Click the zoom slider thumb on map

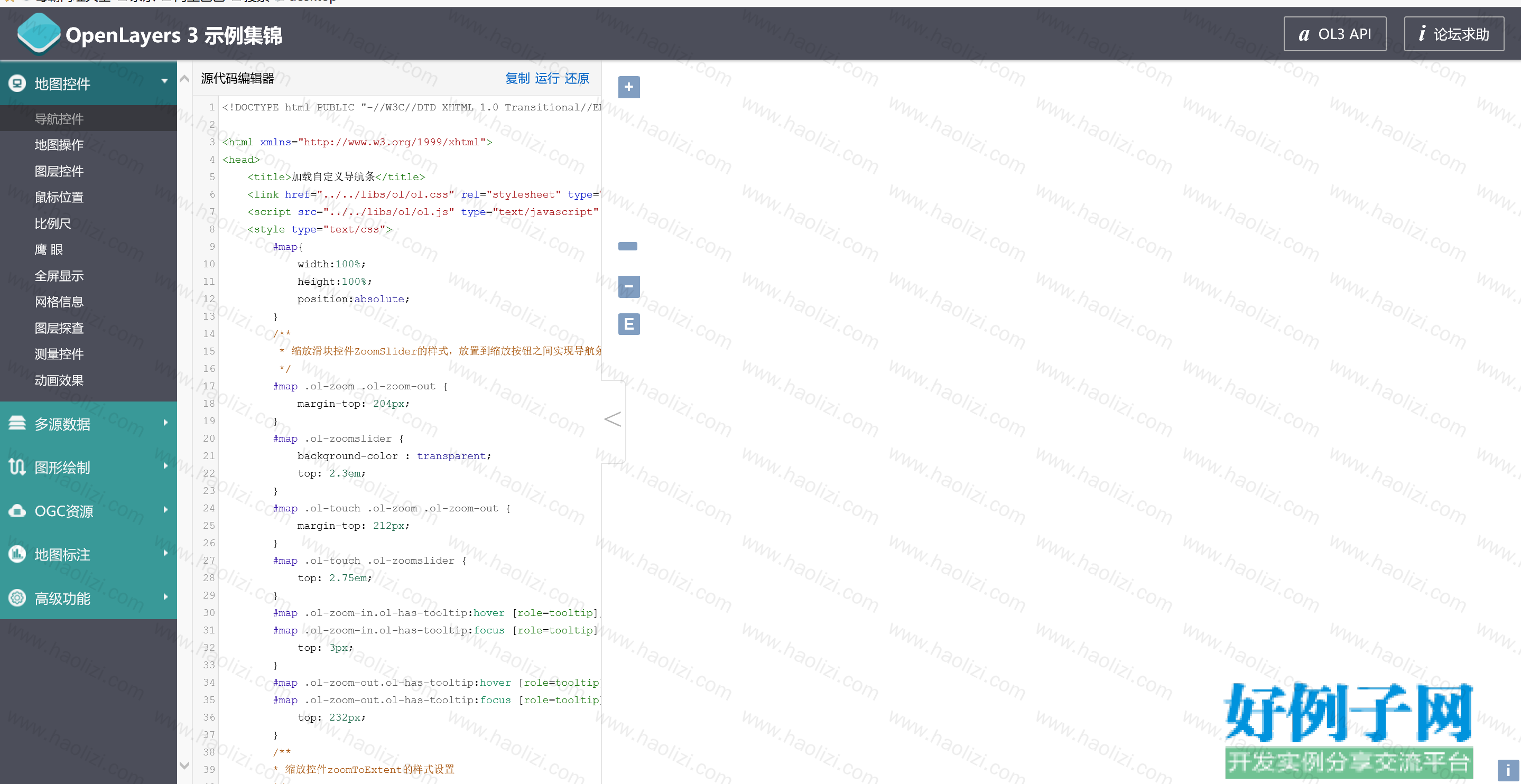(x=628, y=246)
